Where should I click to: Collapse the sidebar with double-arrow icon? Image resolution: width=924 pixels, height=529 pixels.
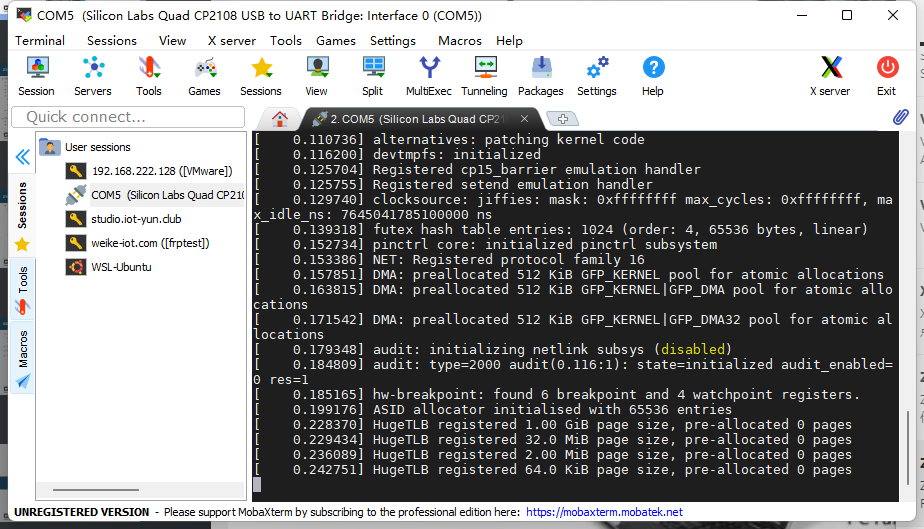coord(22,157)
